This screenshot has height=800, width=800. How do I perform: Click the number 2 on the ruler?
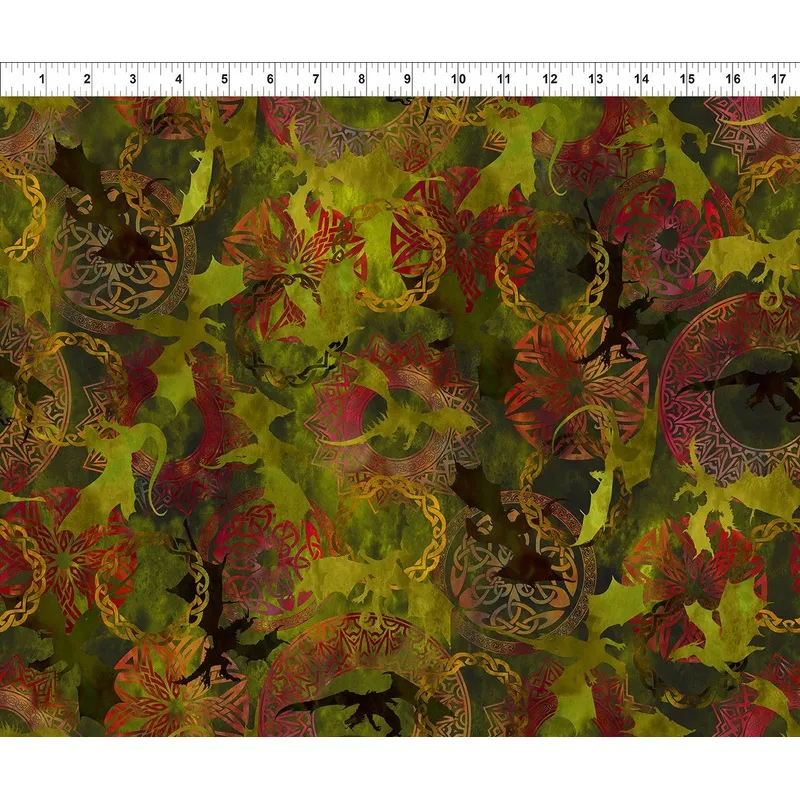tap(87, 79)
